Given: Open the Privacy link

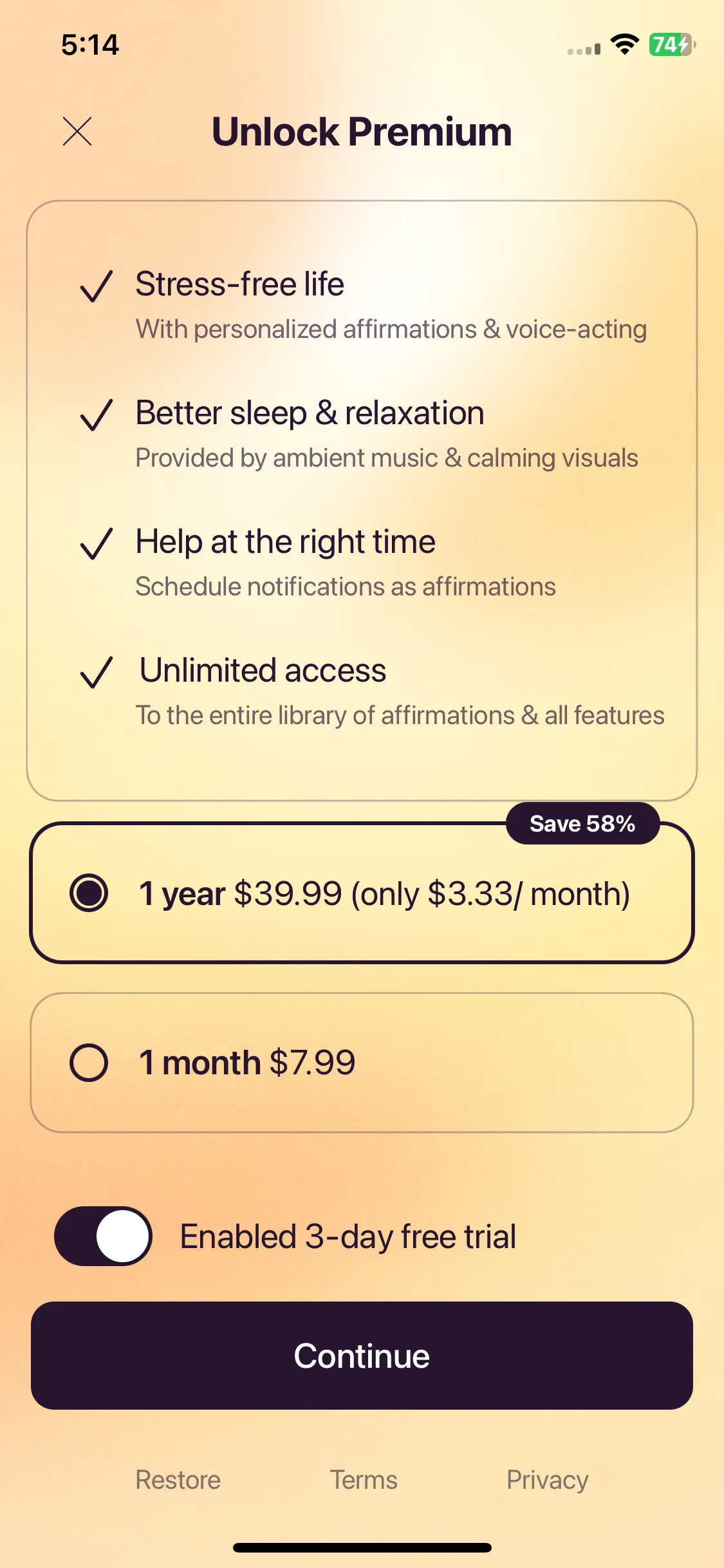Looking at the screenshot, I should coord(548,1480).
